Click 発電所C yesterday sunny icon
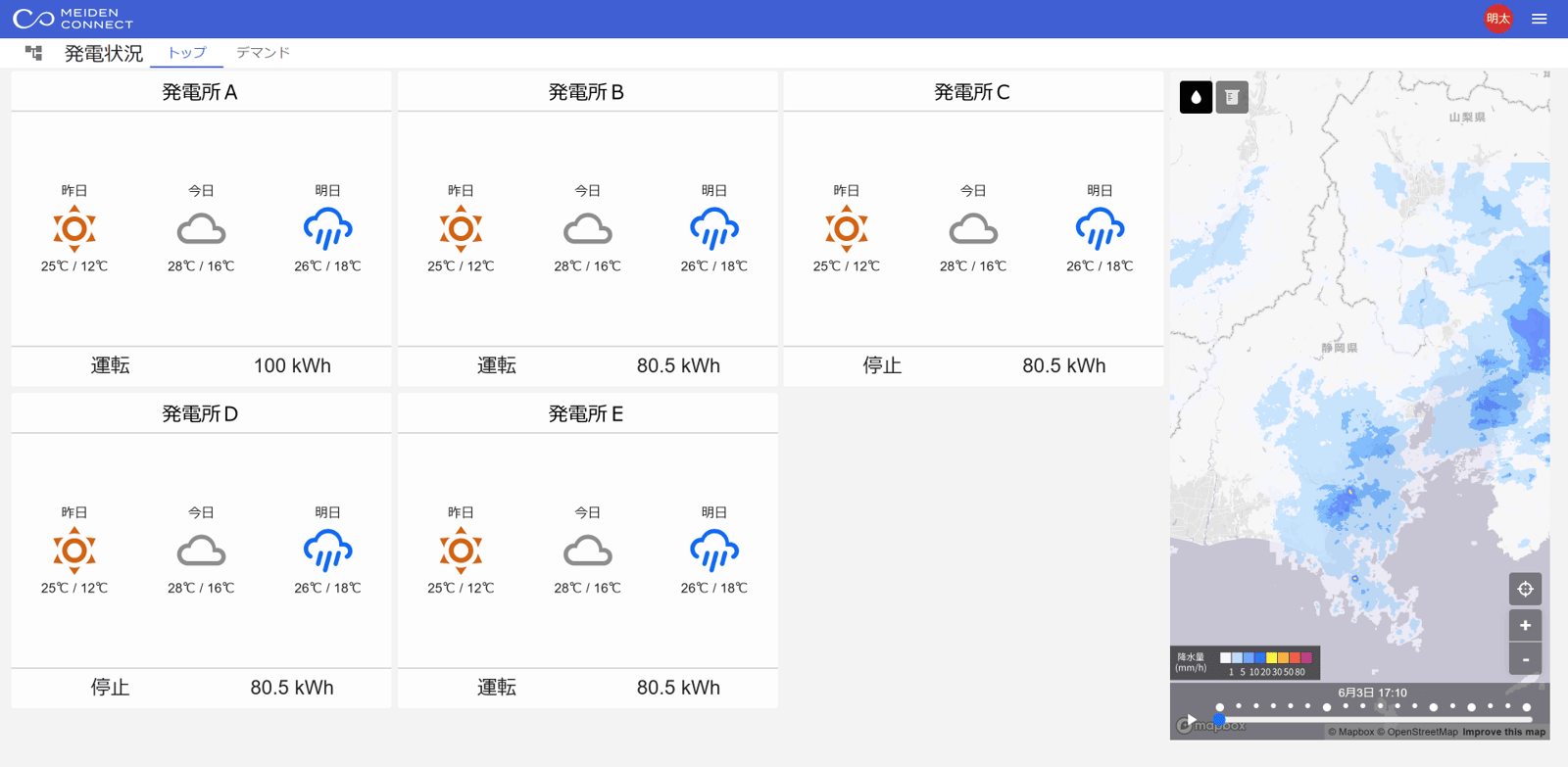The image size is (1568, 767). click(x=847, y=229)
